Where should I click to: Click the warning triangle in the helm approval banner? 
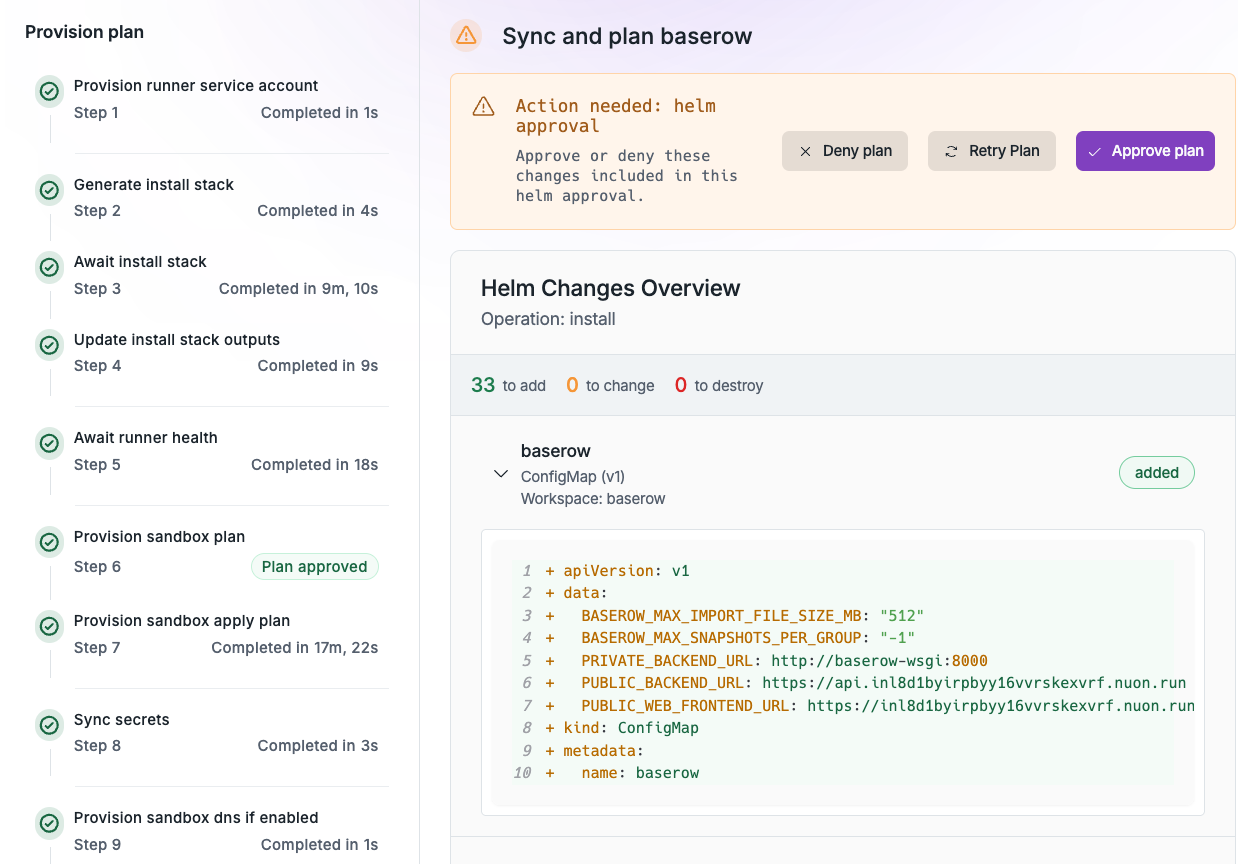[482, 105]
